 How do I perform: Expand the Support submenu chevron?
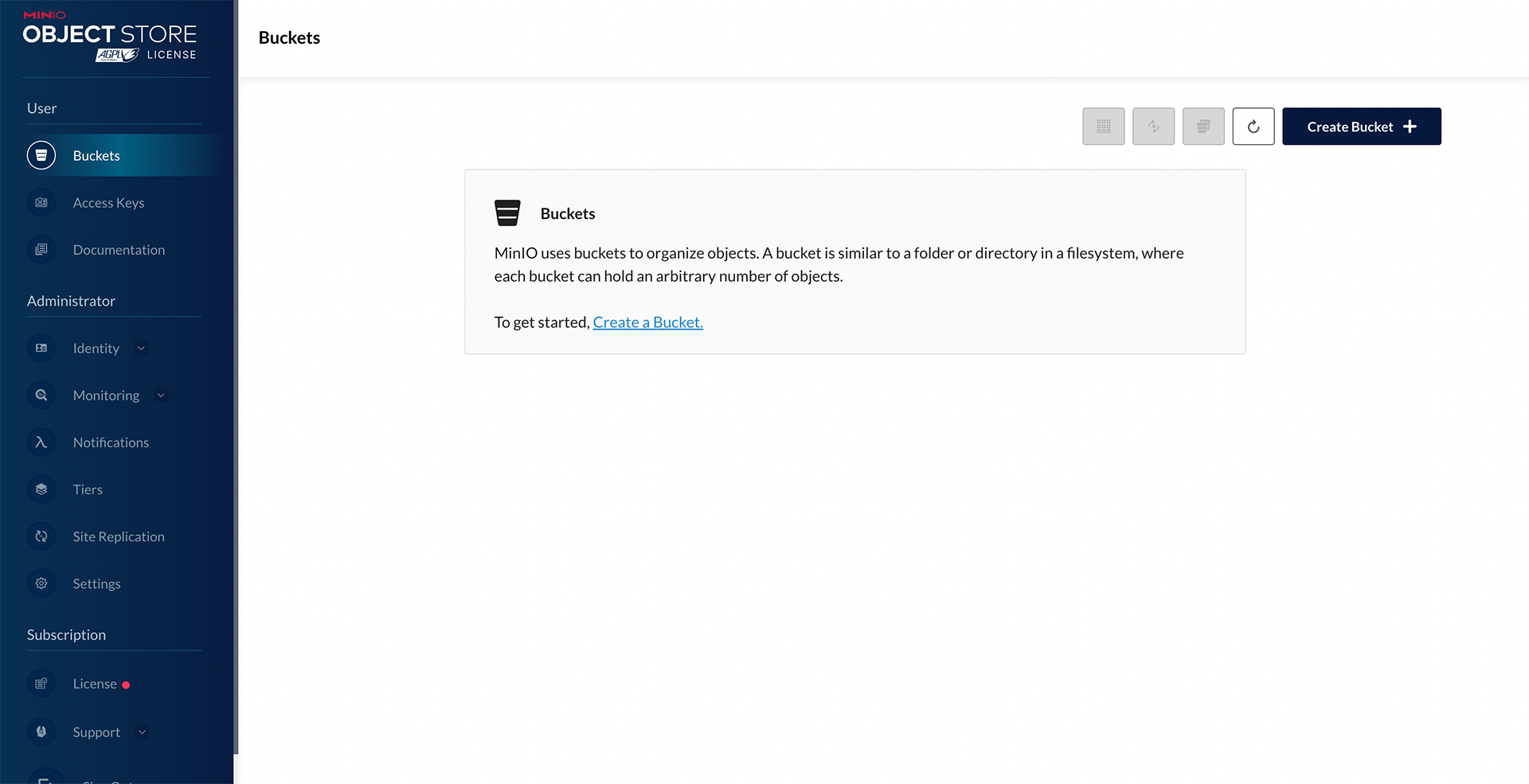143,732
